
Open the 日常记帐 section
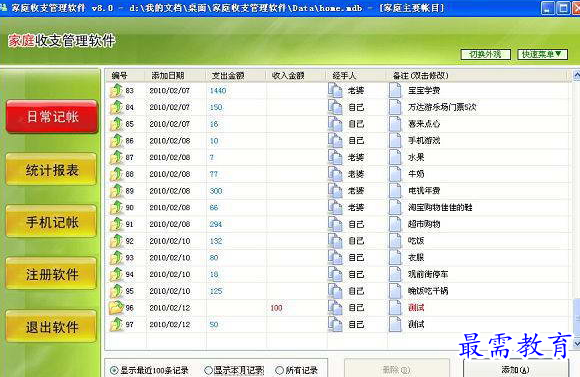pyautogui.click(x=52, y=117)
